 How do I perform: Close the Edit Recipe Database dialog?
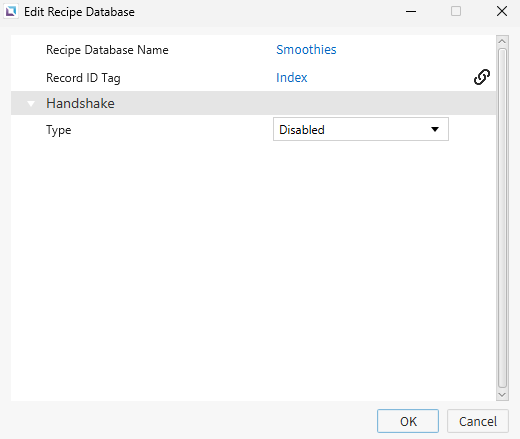pyautogui.click(x=502, y=12)
